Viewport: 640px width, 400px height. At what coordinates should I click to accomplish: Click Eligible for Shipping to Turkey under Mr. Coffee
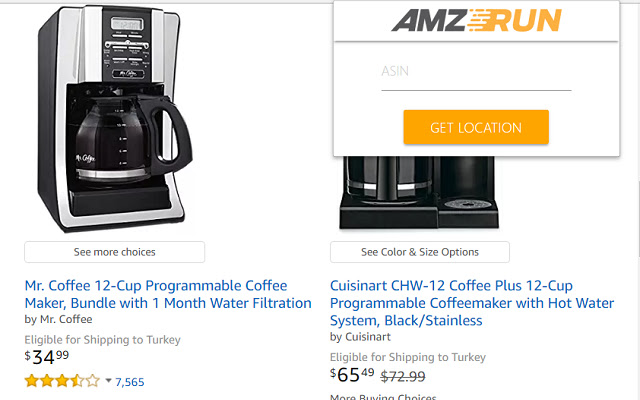pos(102,340)
